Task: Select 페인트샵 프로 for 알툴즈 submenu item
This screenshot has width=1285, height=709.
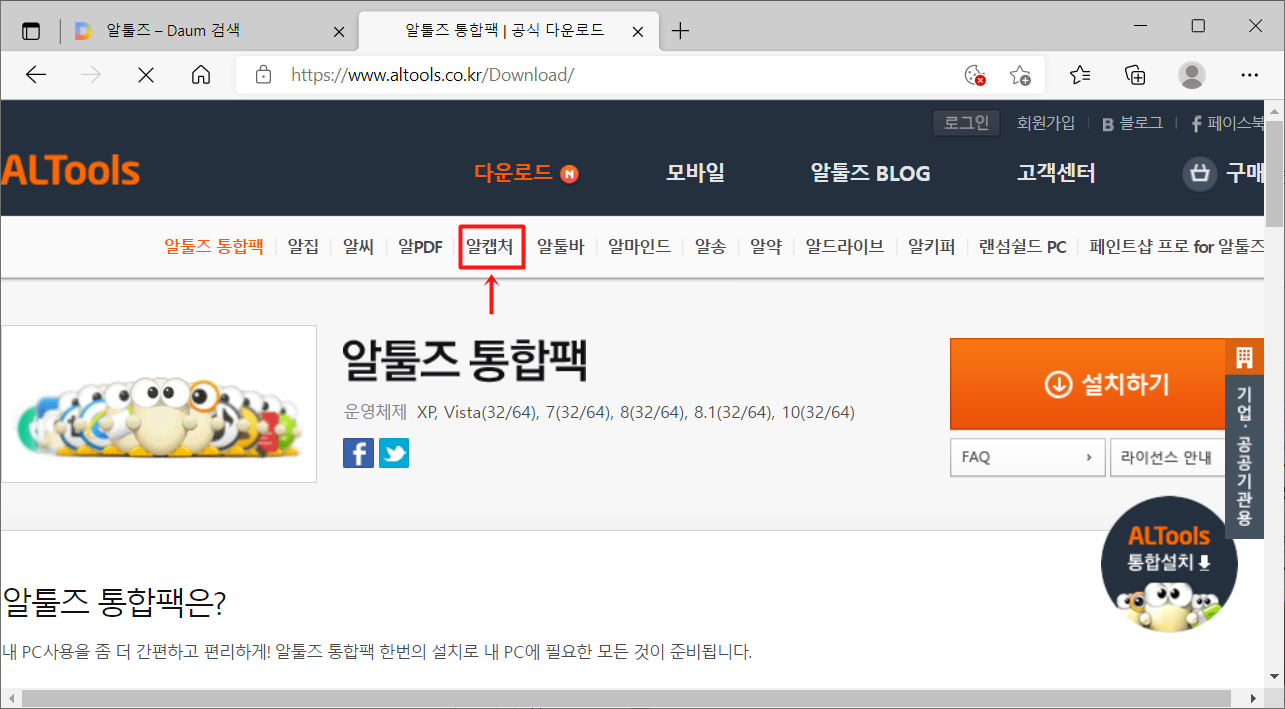Action: [x=1177, y=246]
